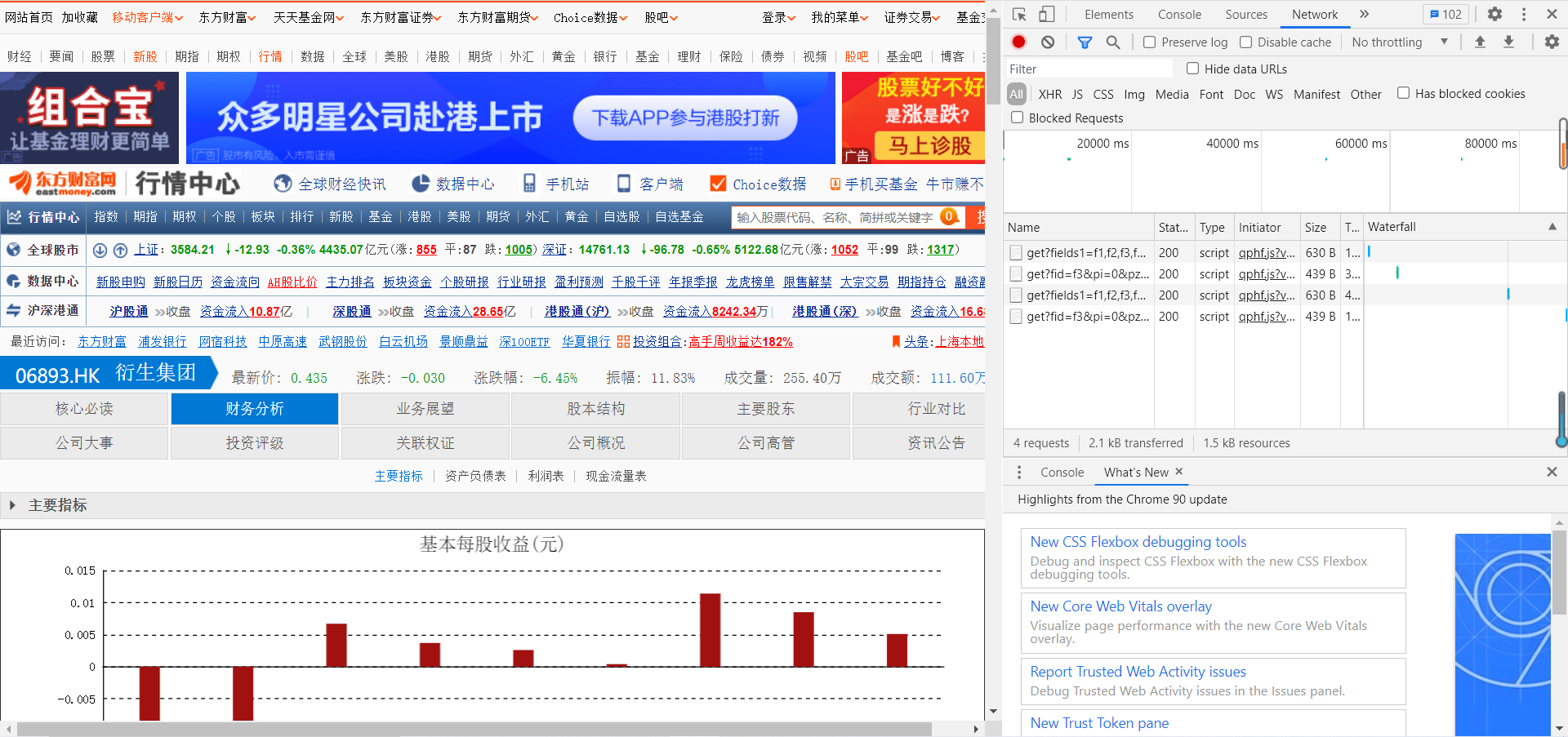Click the stock code search input field
Screen dimensions: 1568x737
(x=833, y=217)
